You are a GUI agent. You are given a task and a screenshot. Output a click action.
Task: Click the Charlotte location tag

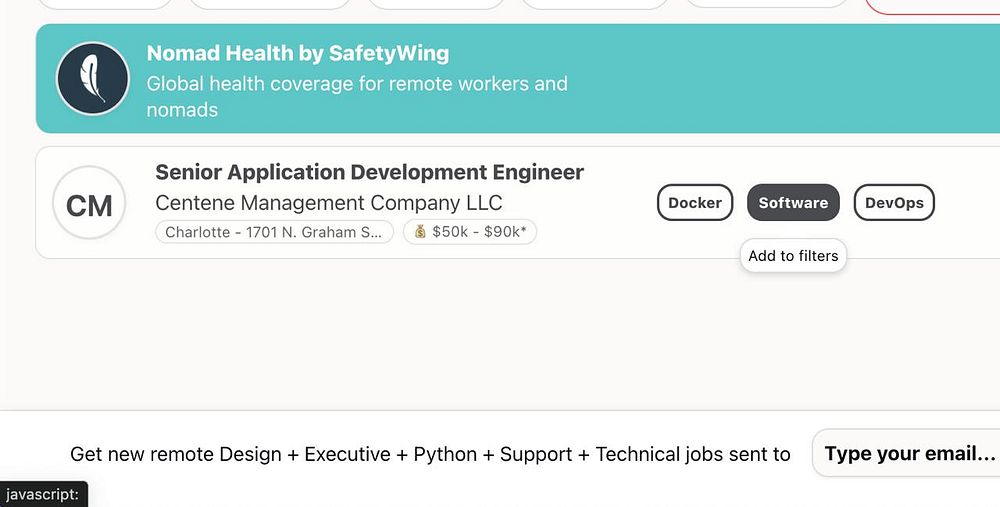[273, 232]
